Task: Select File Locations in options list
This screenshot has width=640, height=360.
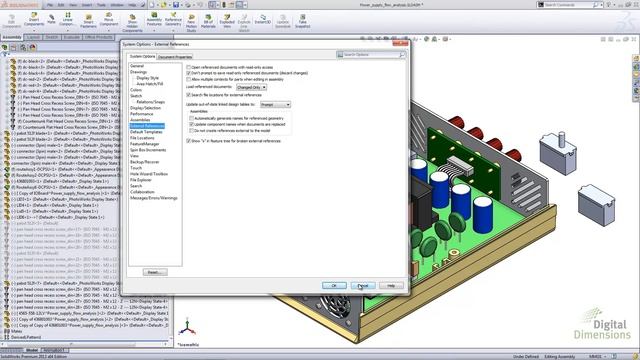Action: coord(142,138)
